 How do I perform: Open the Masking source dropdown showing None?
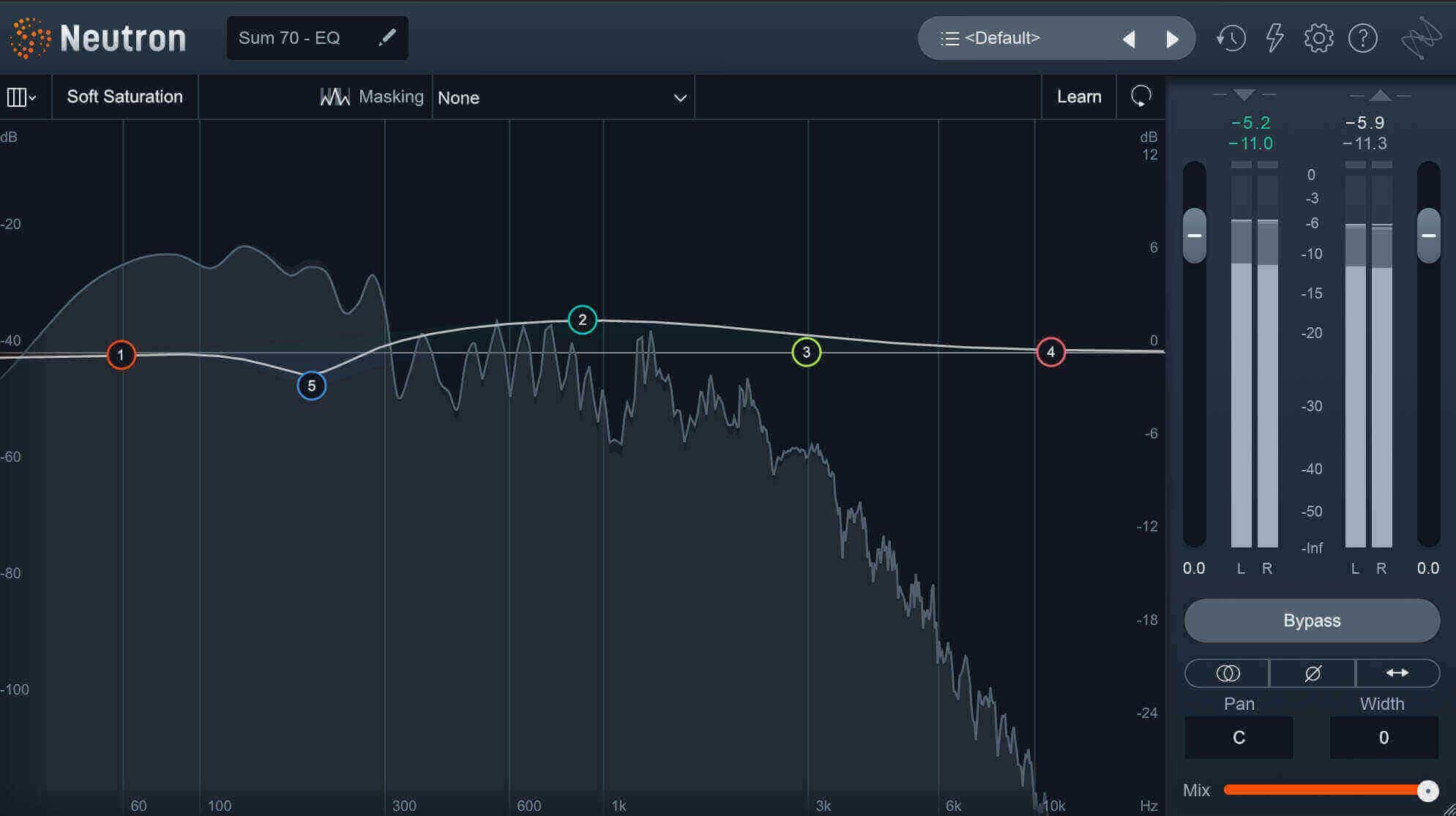(x=563, y=97)
